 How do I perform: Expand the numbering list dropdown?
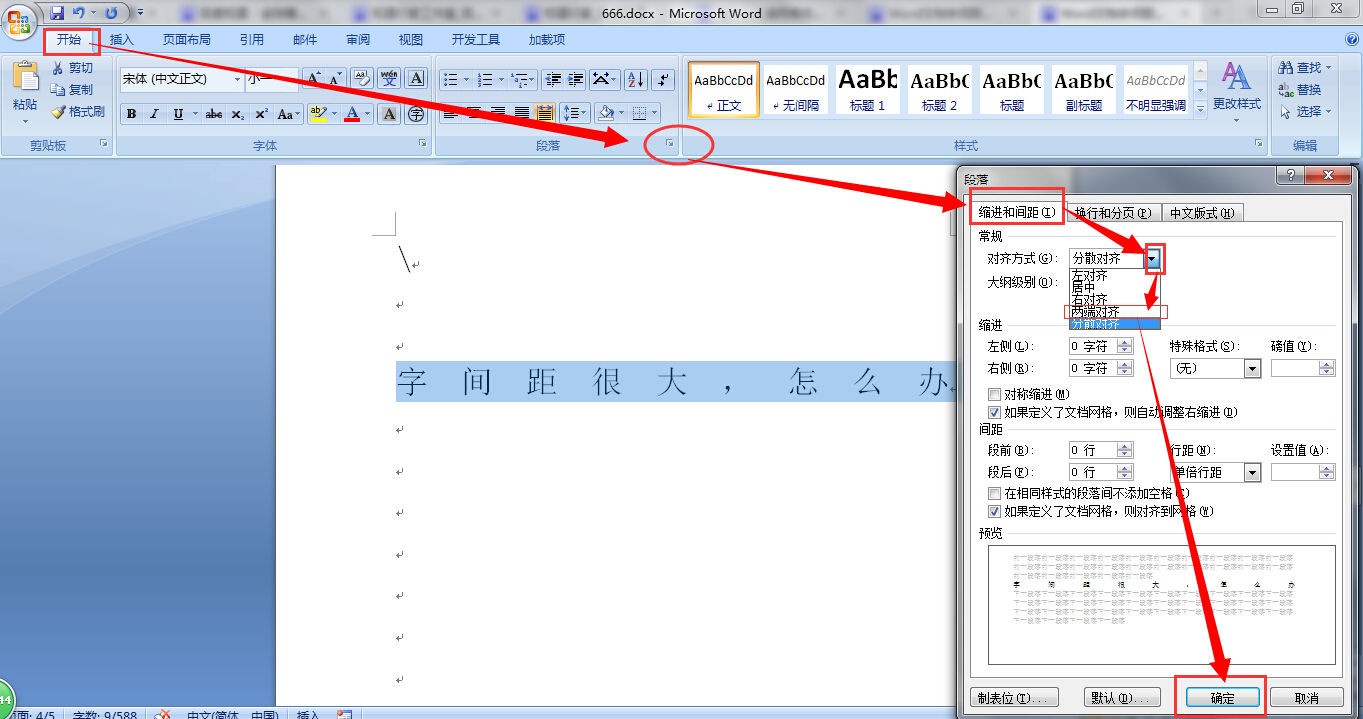point(500,80)
